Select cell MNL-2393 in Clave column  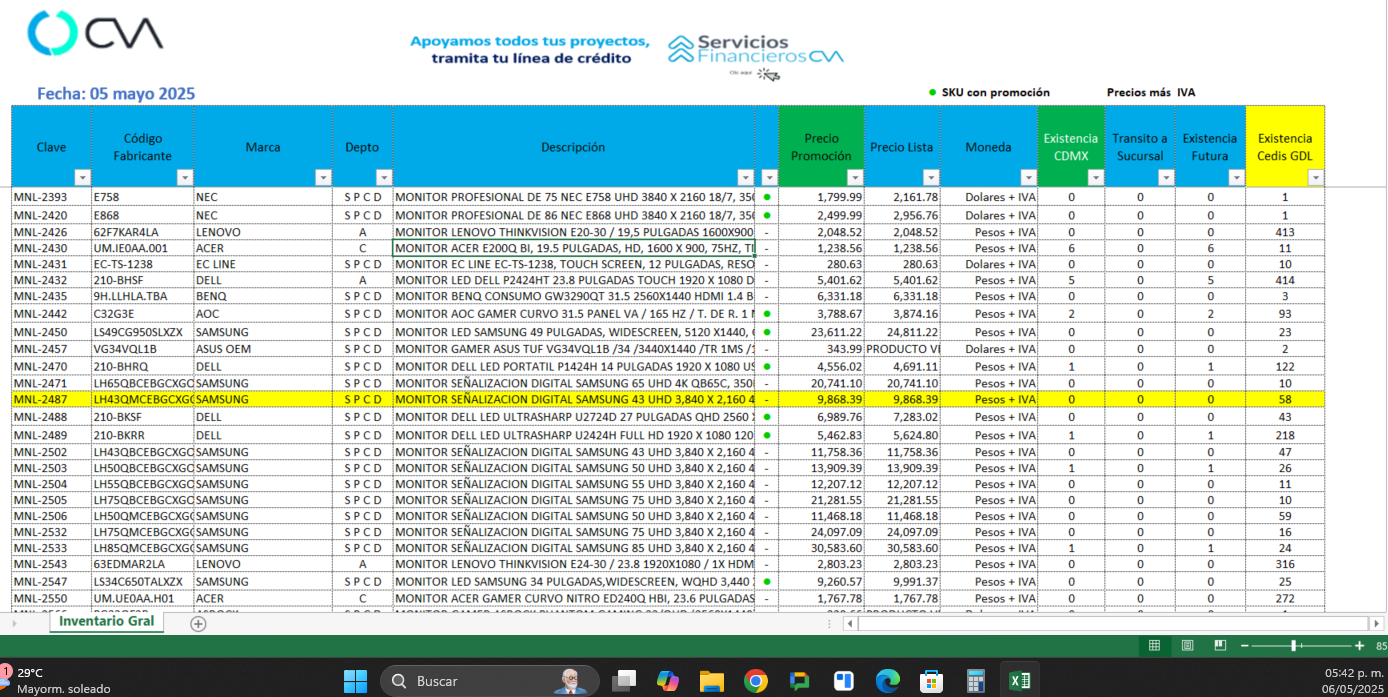51,197
